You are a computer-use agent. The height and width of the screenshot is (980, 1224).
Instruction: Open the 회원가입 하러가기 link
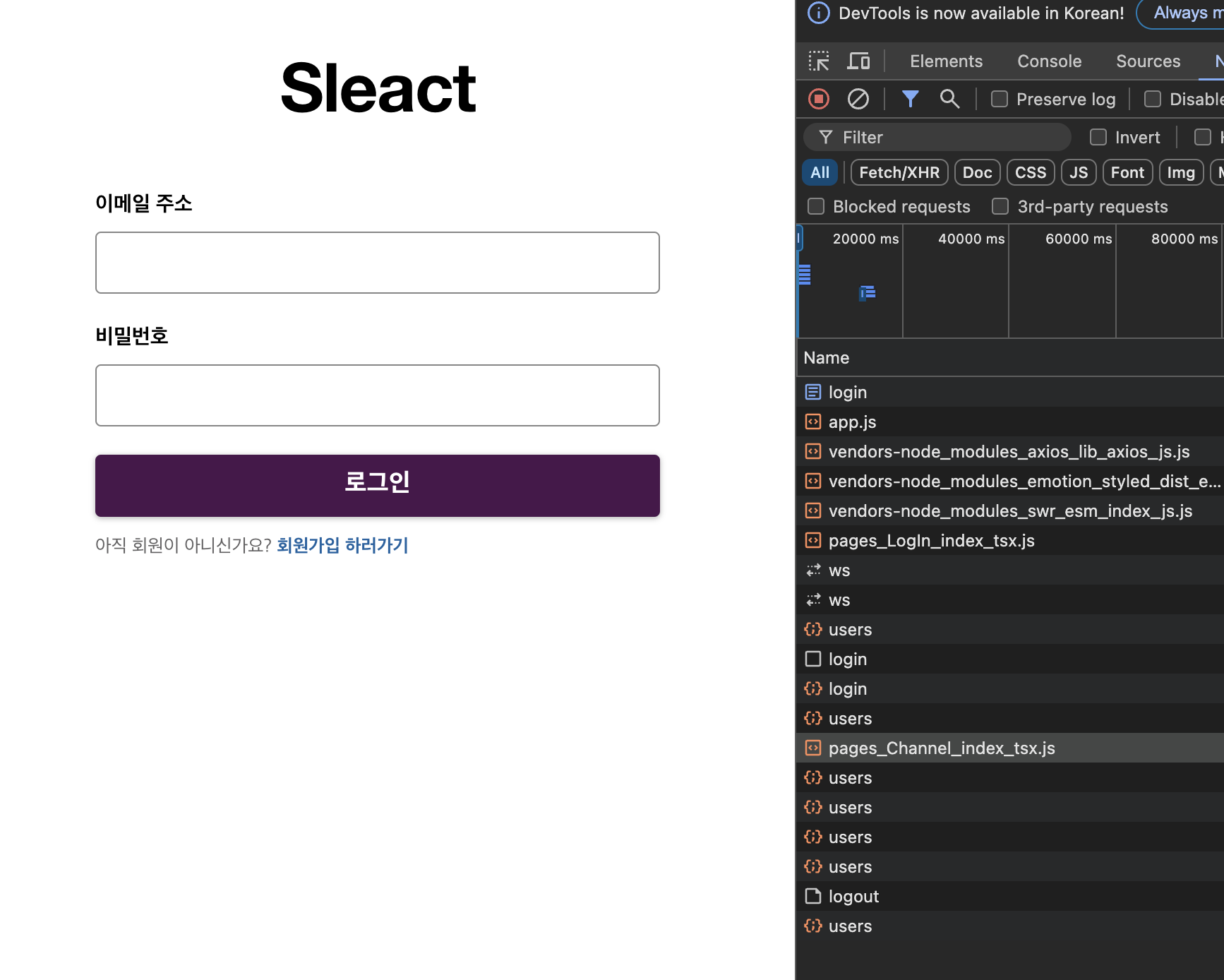click(342, 545)
